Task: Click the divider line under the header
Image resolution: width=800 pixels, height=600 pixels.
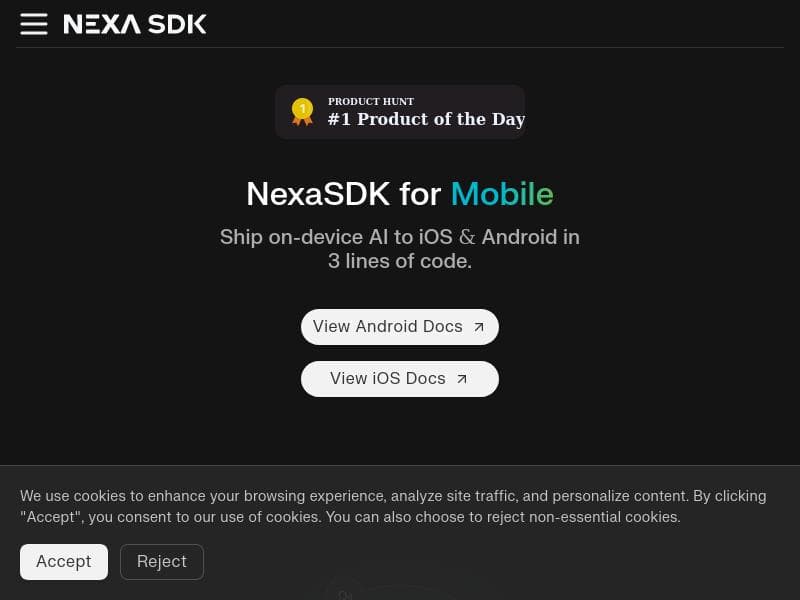Action: pos(400,49)
